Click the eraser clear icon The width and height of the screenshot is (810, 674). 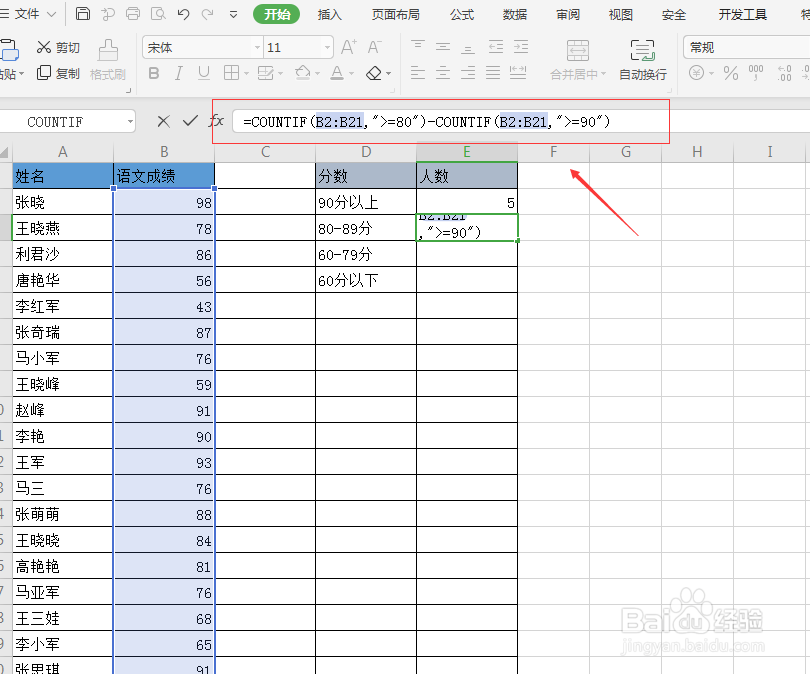(373, 73)
